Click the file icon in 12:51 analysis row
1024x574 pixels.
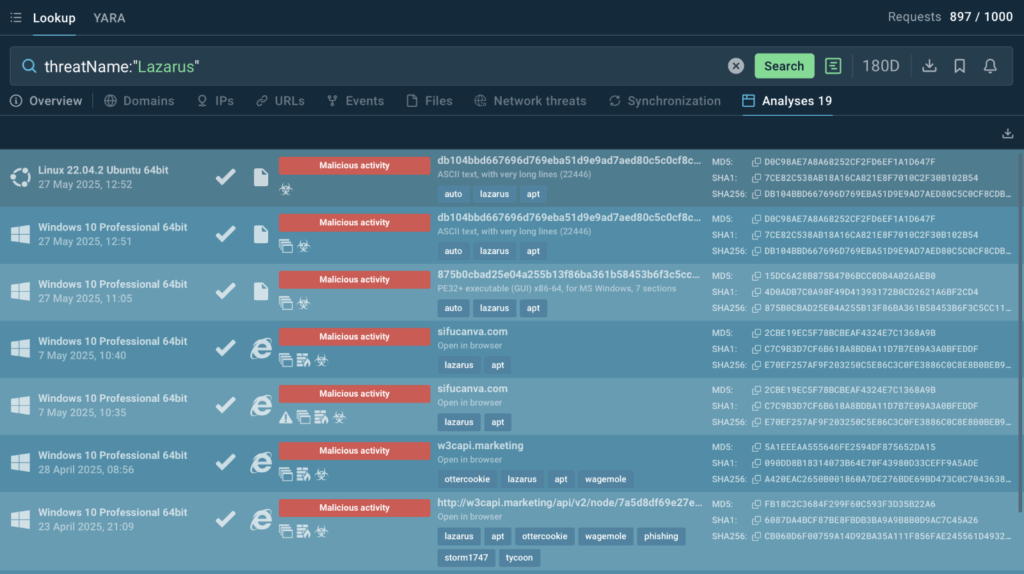pyautogui.click(x=261, y=234)
